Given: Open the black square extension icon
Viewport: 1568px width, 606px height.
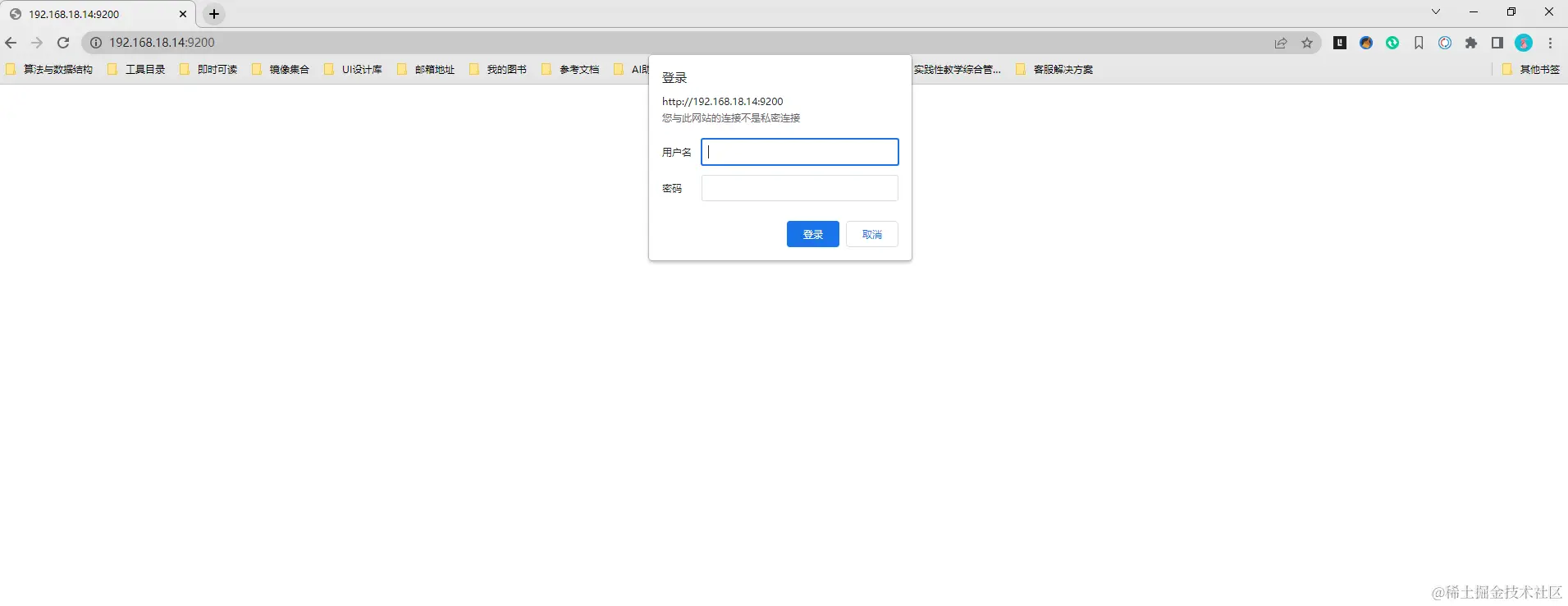Looking at the screenshot, I should pos(1340,43).
